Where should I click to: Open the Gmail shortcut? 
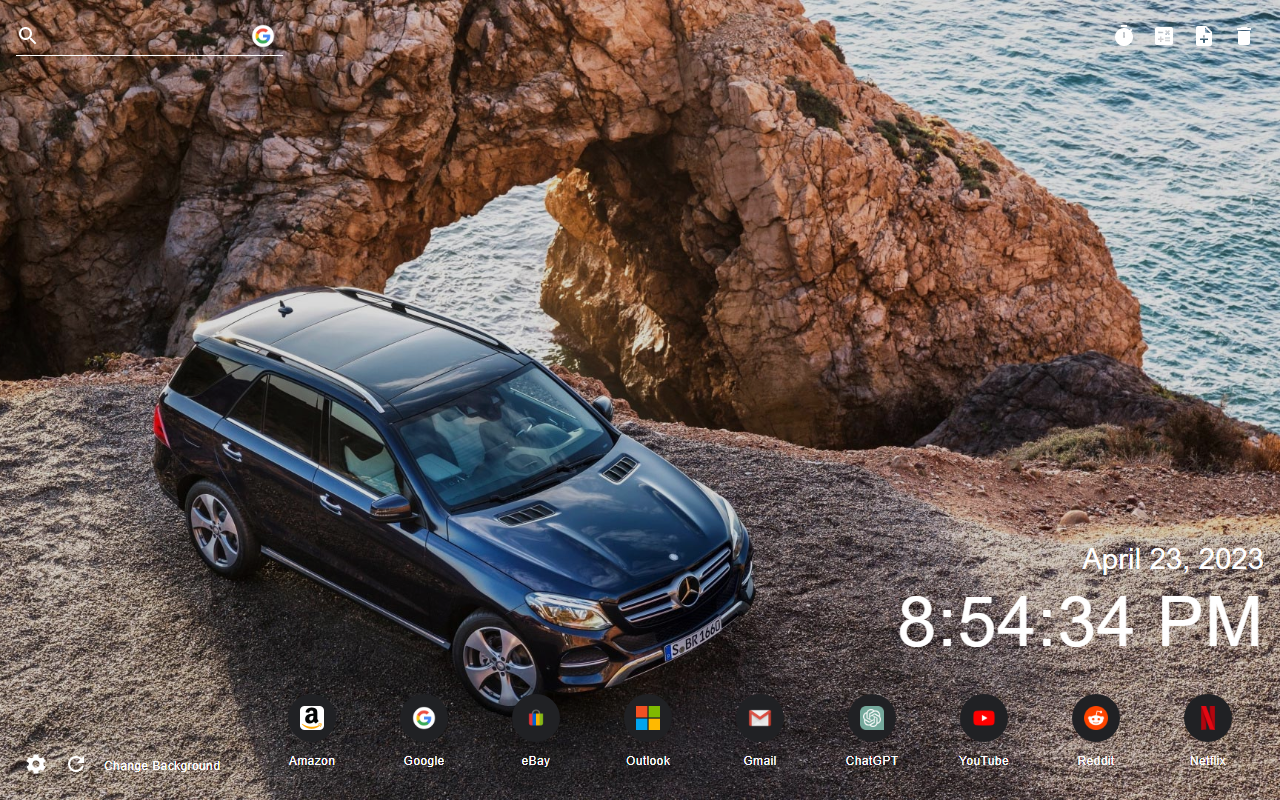[760, 717]
